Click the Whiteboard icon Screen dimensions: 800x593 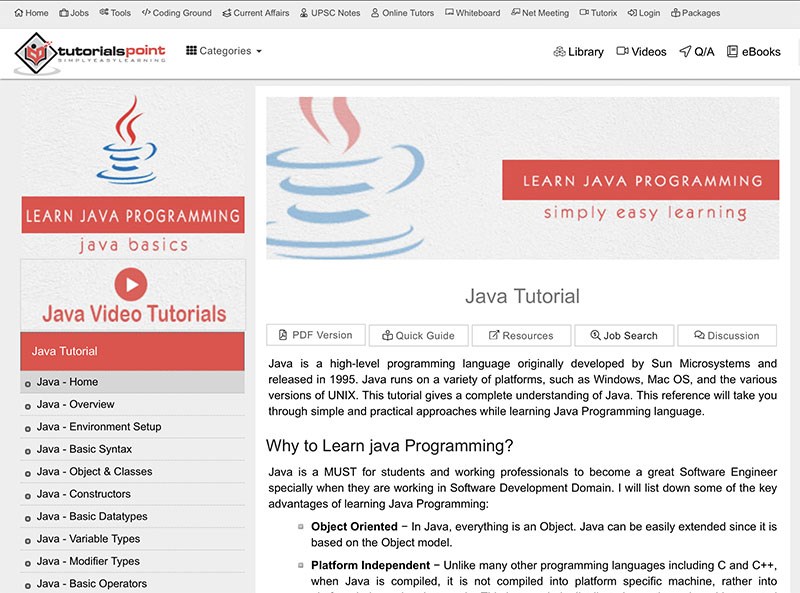[x=473, y=13]
